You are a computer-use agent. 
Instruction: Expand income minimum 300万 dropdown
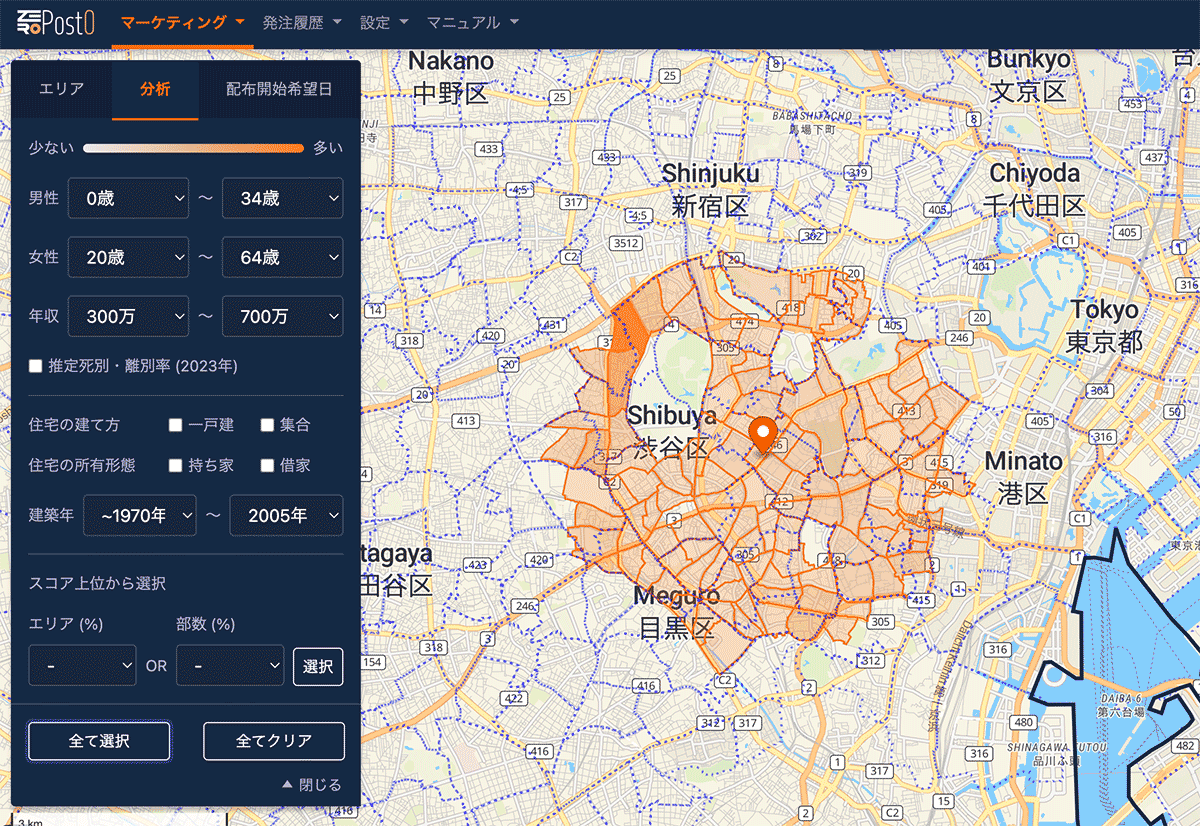[128, 316]
